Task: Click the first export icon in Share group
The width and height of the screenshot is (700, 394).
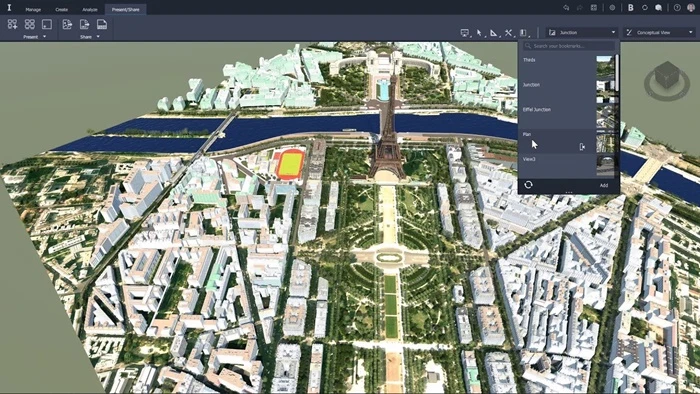Action: tap(67, 24)
